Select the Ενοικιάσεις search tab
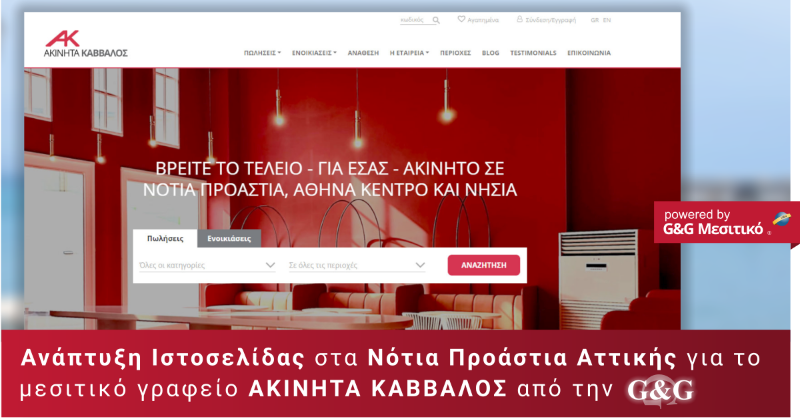 229,238
